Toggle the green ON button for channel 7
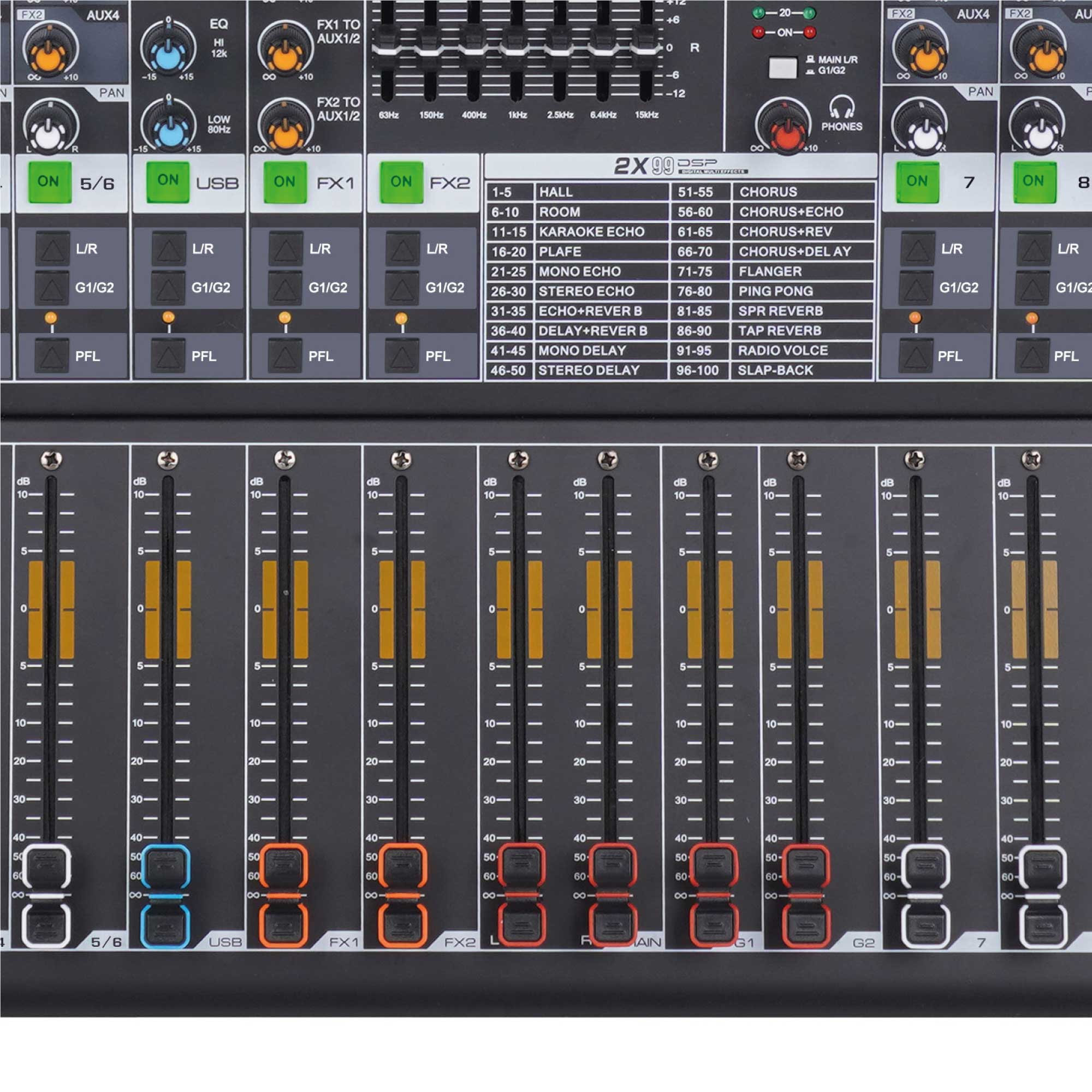This screenshot has height=1092, width=1092. [917, 181]
